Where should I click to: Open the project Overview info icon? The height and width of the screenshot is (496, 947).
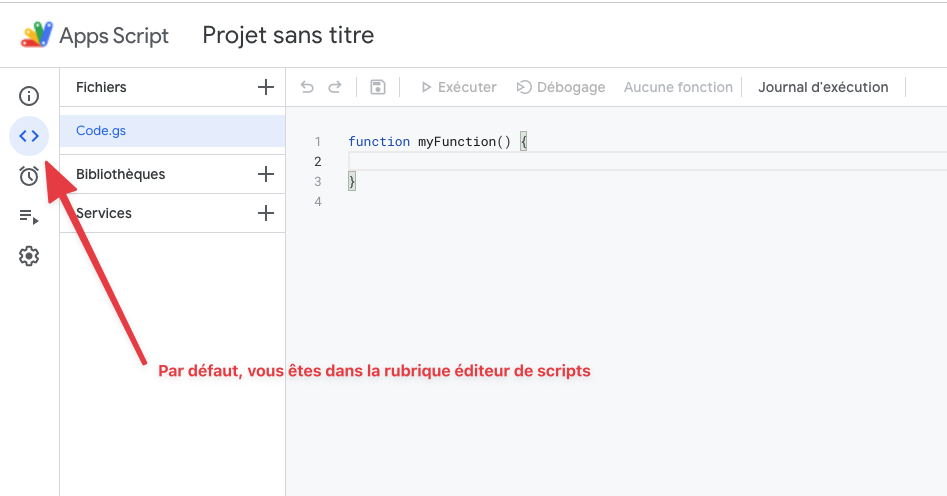(29, 96)
